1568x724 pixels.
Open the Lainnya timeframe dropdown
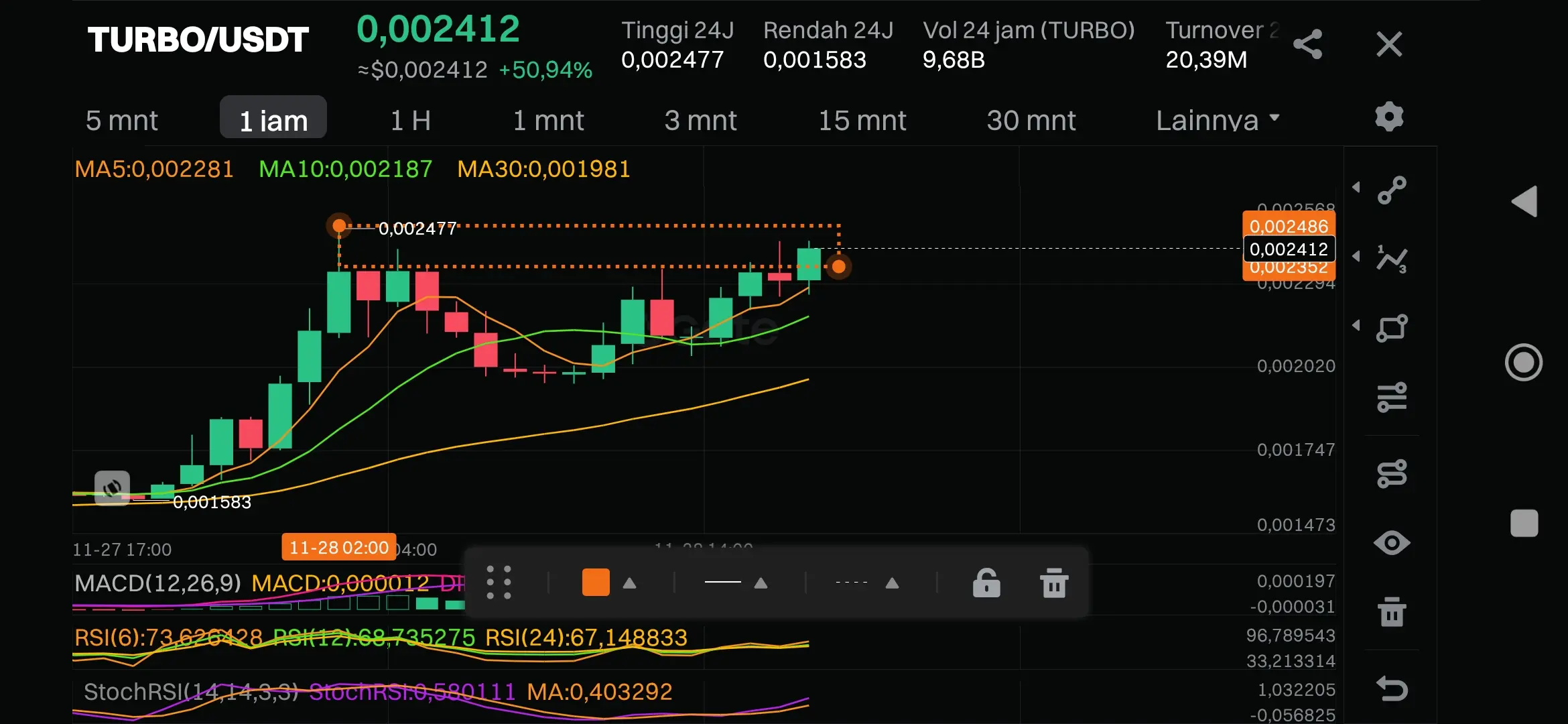[x=1216, y=121]
